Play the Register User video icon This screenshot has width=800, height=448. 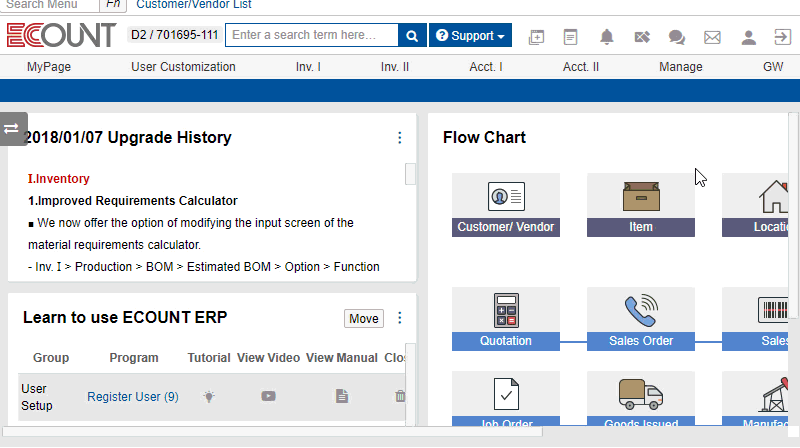pyautogui.click(x=268, y=396)
